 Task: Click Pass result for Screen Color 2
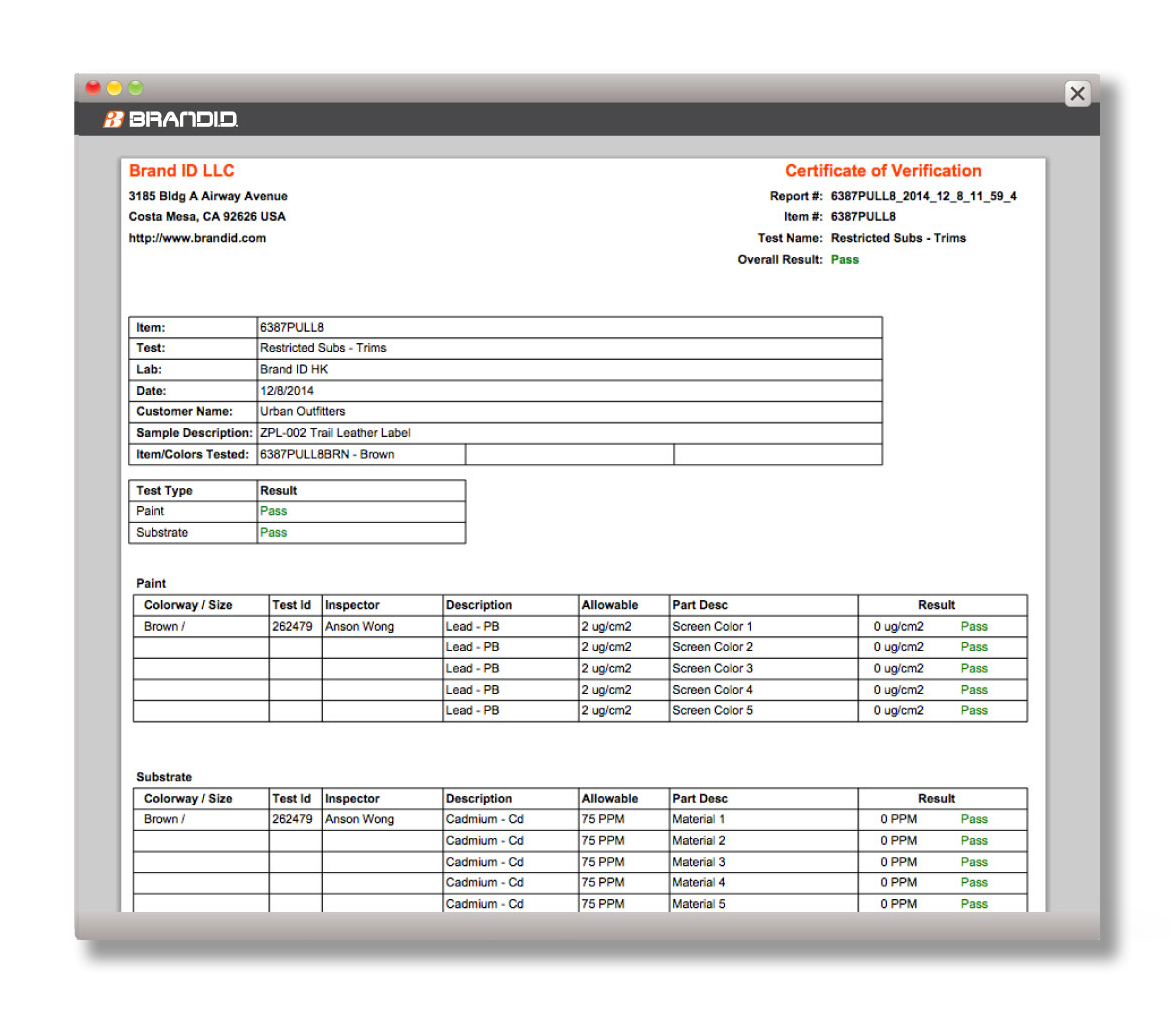[x=974, y=647]
